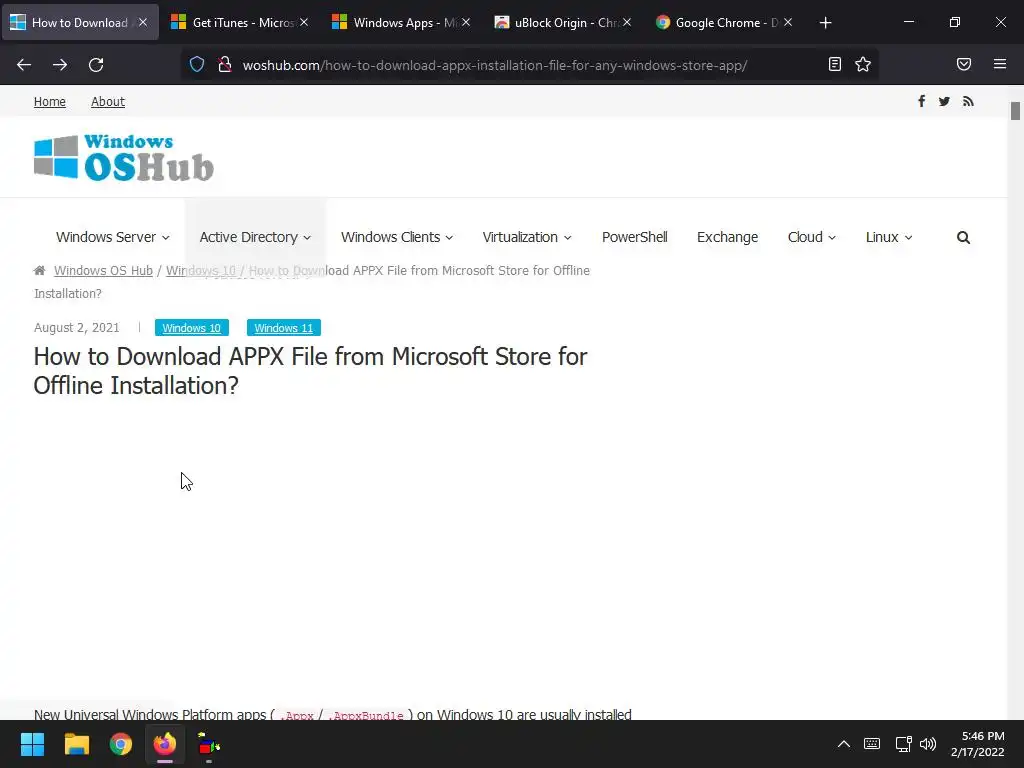The height and width of the screenshot is (768, 1024).
Task: Expand the Active Directory menu
Action: click(x=255, y=237)
